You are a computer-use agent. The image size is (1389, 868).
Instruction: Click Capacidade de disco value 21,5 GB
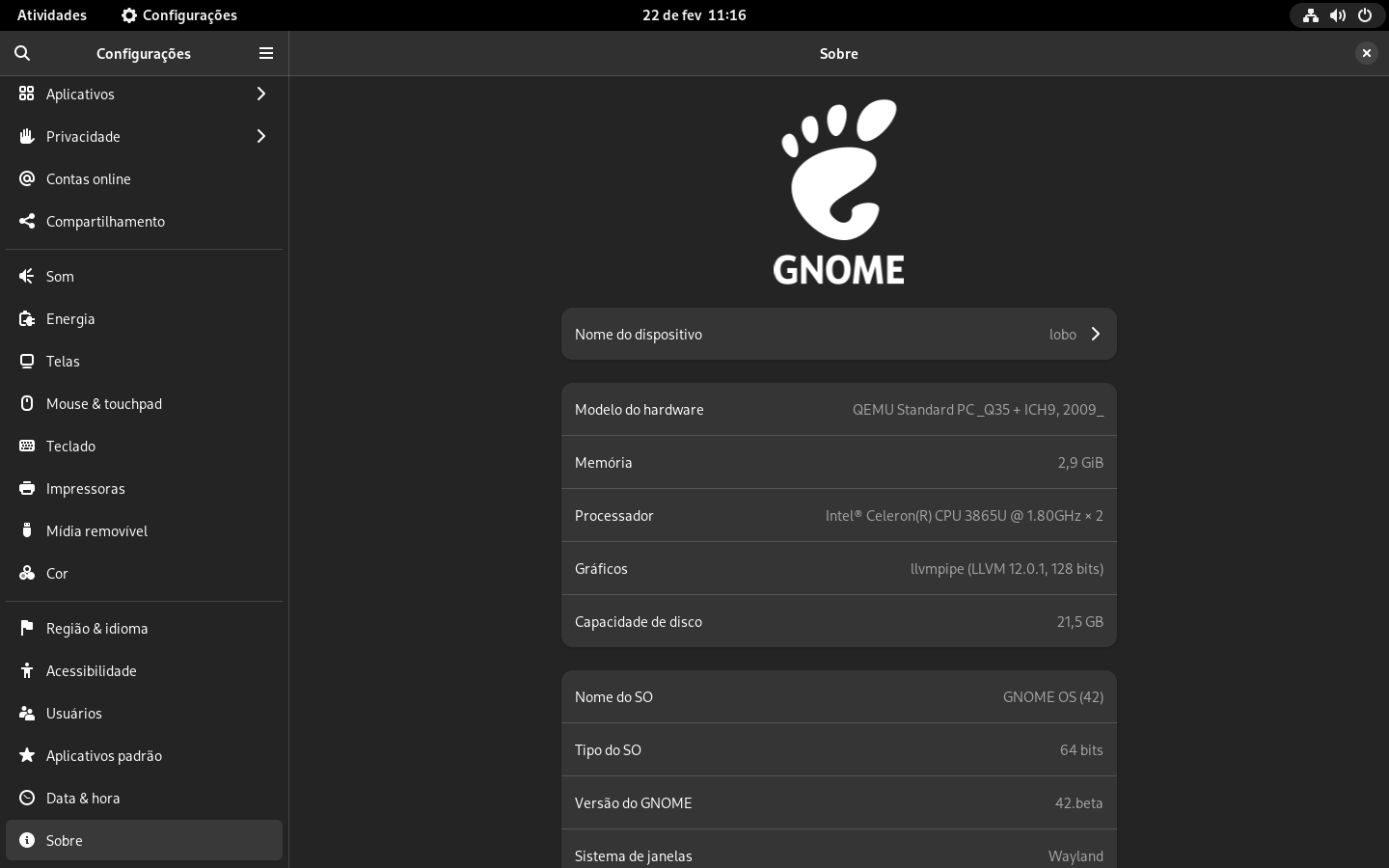1080,622
